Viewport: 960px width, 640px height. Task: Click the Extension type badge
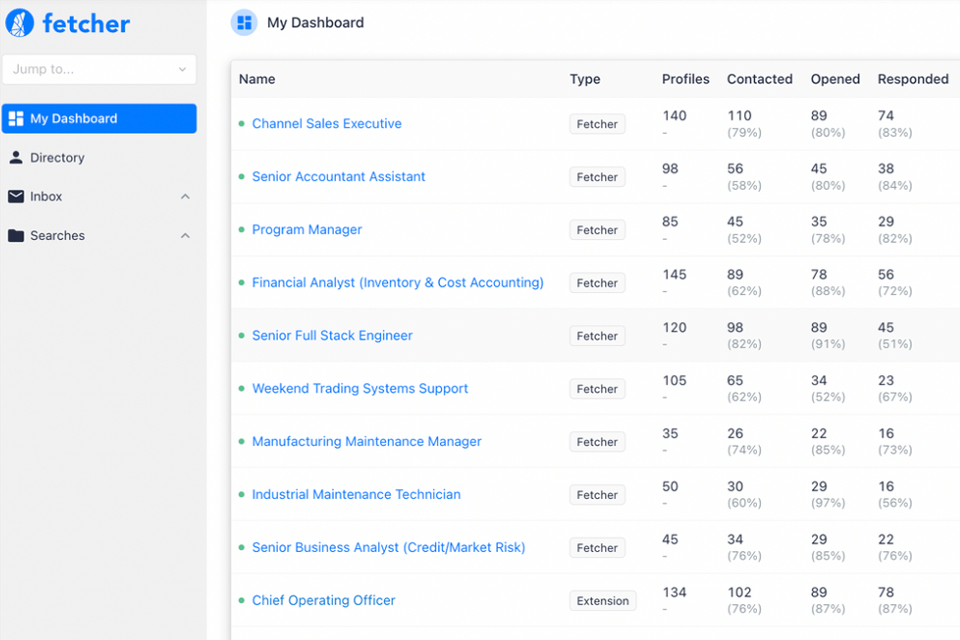(x=603, y=601)
